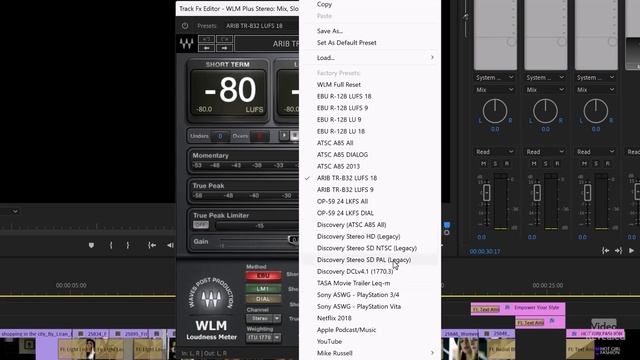Record-enable the third mixer track with R
The width and height of the screenshot is (640, 360).
click(x=608, y=163)
